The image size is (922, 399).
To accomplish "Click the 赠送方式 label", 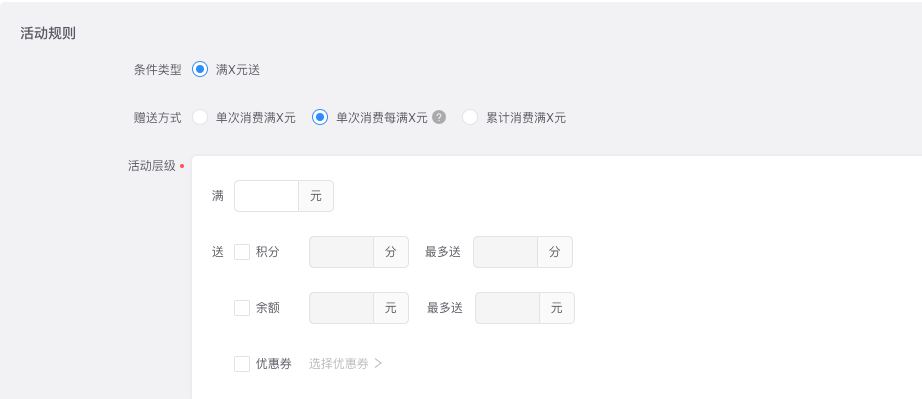I will point(158,118).
